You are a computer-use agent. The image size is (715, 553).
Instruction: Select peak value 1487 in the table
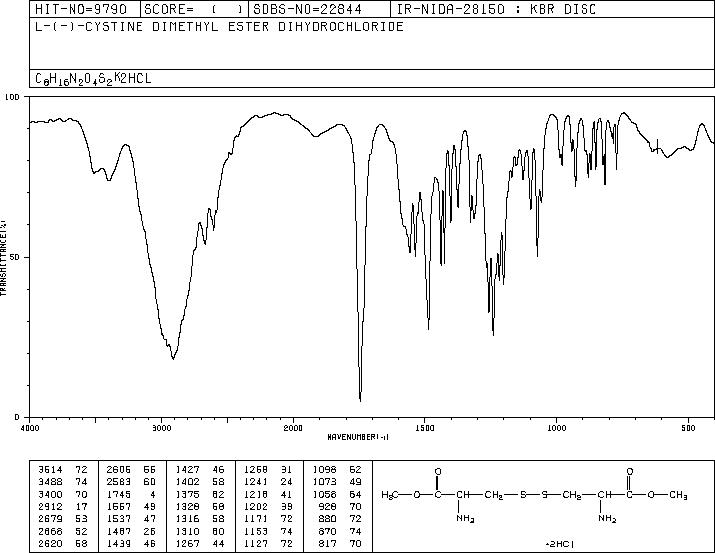[x=119, y=531]
